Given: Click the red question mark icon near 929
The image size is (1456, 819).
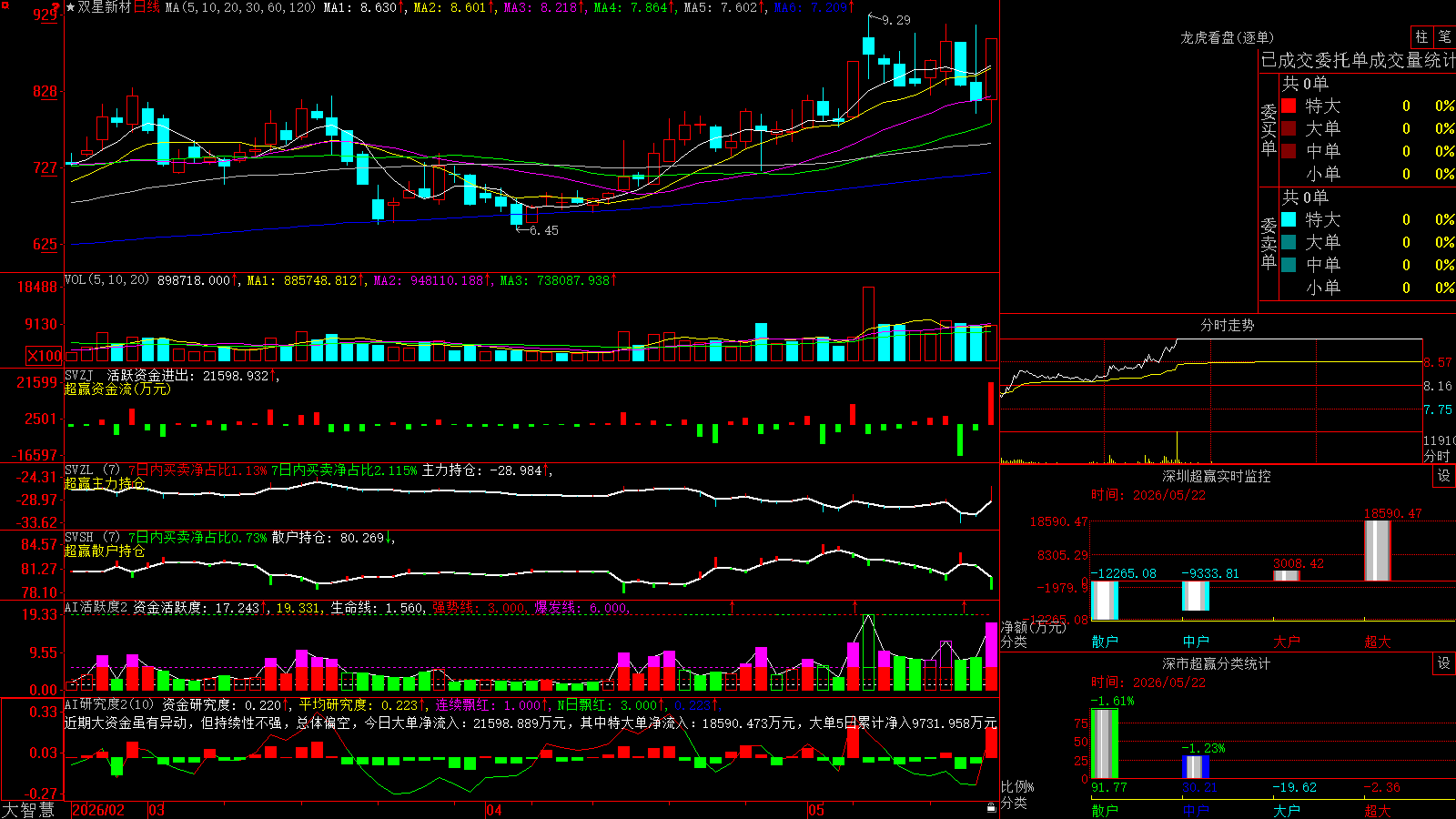Looking at the screenshot, I should click(x=56, y=8).
